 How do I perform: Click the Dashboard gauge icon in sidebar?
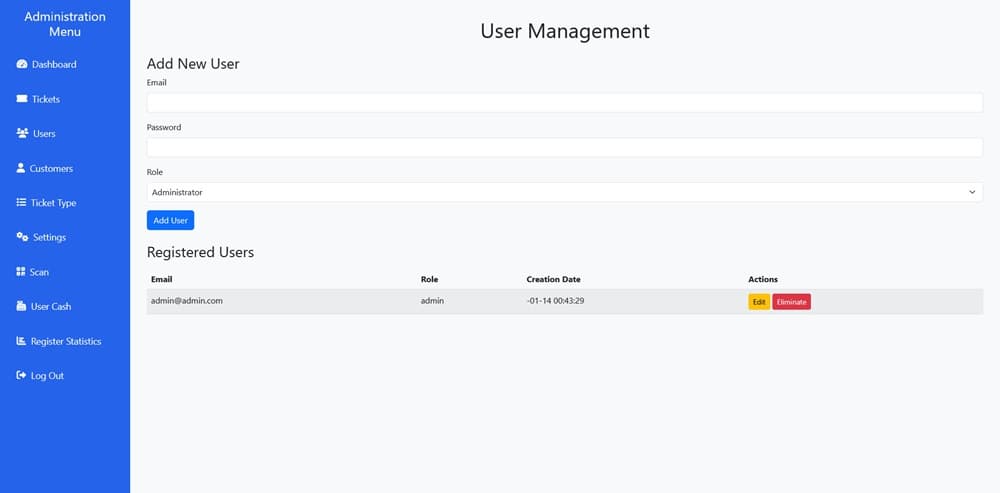point(22,65)
